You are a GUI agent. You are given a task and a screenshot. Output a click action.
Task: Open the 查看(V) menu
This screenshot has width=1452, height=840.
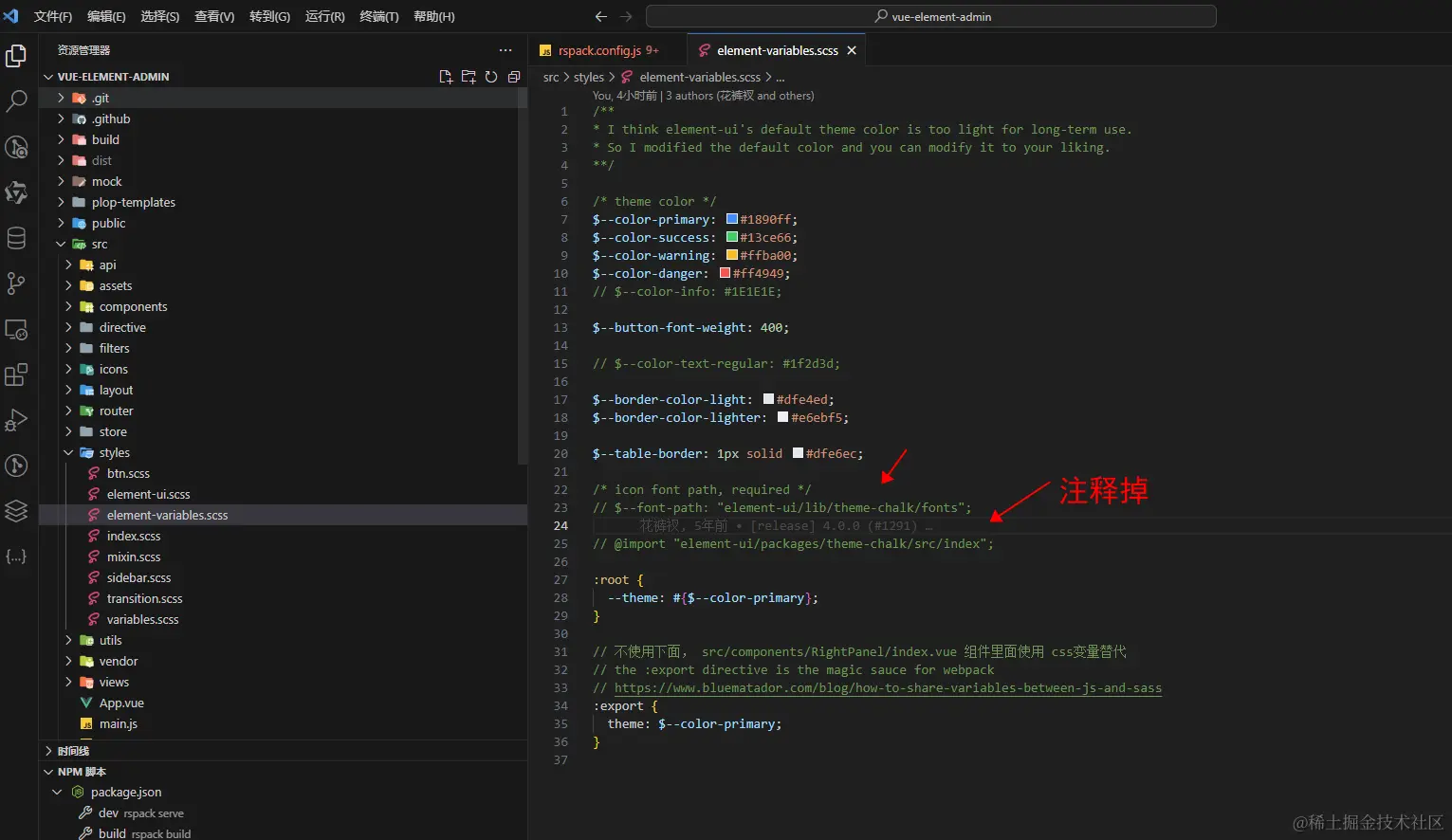214,16
